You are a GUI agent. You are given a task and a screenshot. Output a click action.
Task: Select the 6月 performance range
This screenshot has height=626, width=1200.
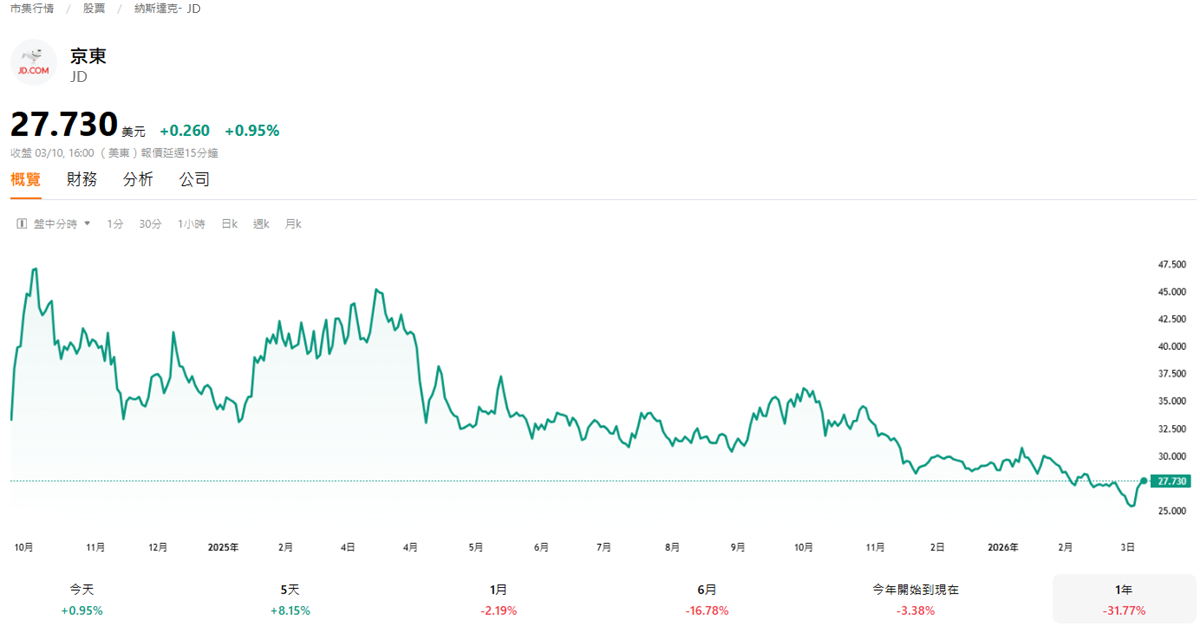pyautogui.click(x=706, y=600)
